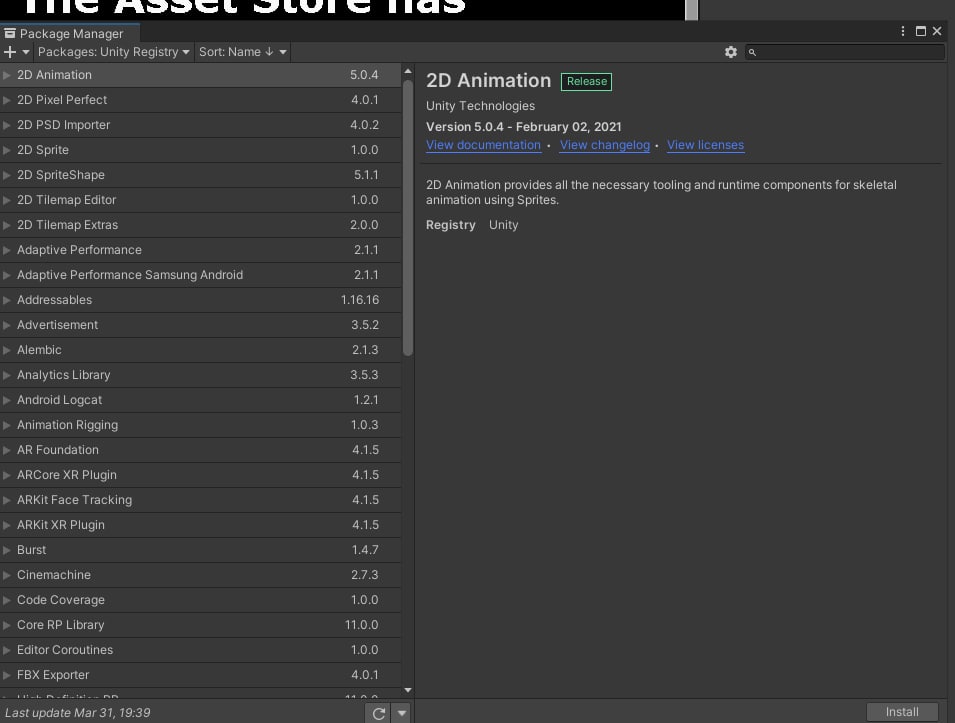Expand the 2D Tilemap Extras arrow
Image resolution: width=955 pixels, height=723 pixels.
click(7, 225)
